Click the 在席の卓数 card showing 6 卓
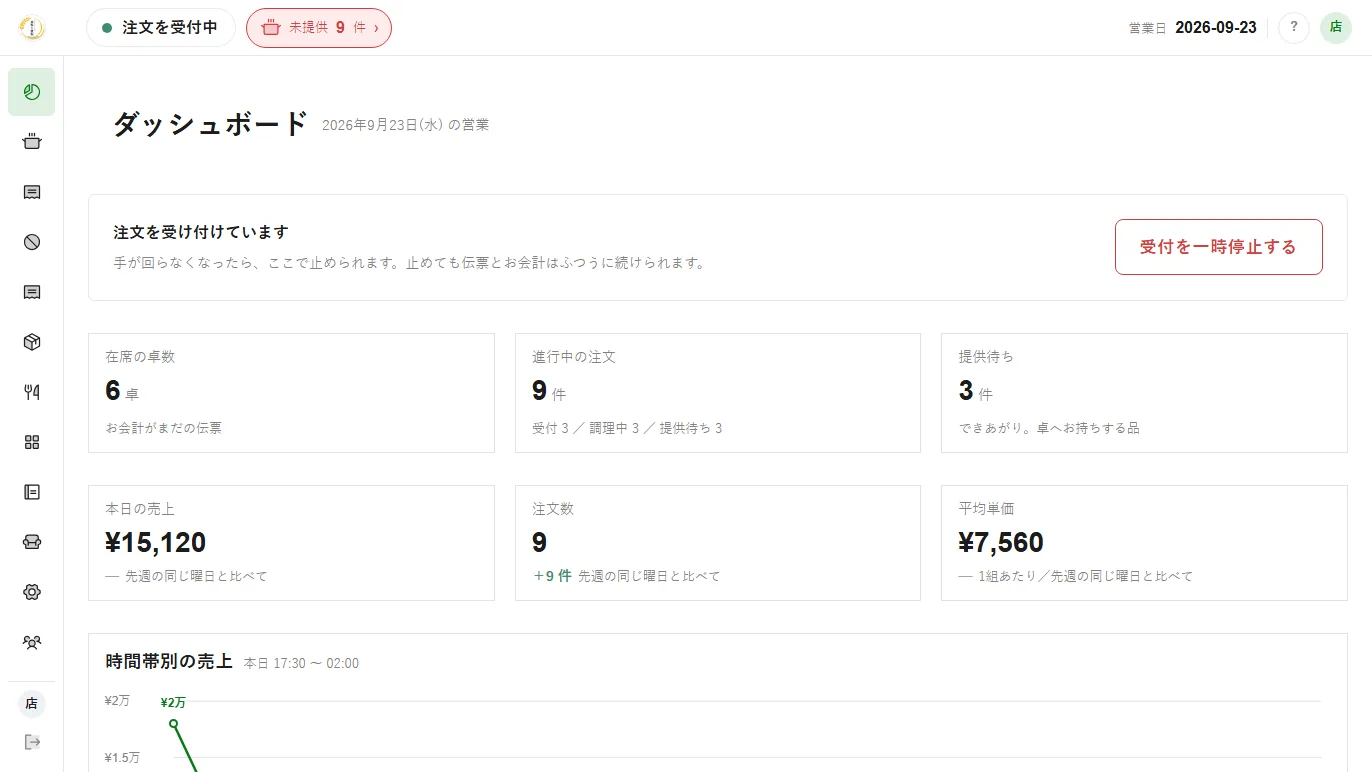This screenshot has height=772, width=1372. tap(291, 393)
